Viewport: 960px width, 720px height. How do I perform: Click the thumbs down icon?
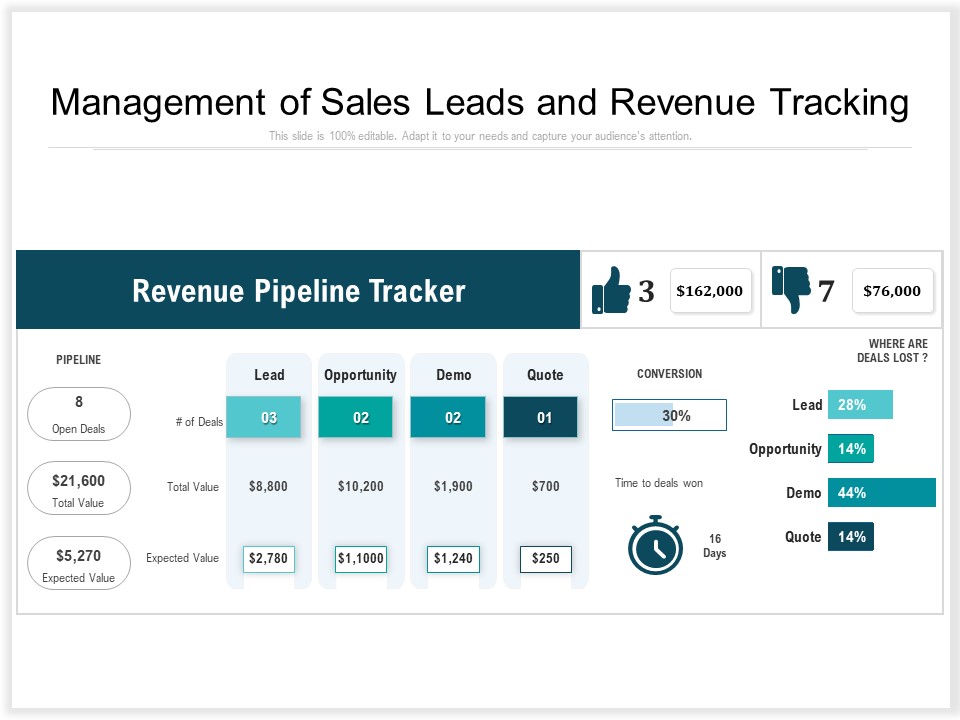click(x=791, y=290)
